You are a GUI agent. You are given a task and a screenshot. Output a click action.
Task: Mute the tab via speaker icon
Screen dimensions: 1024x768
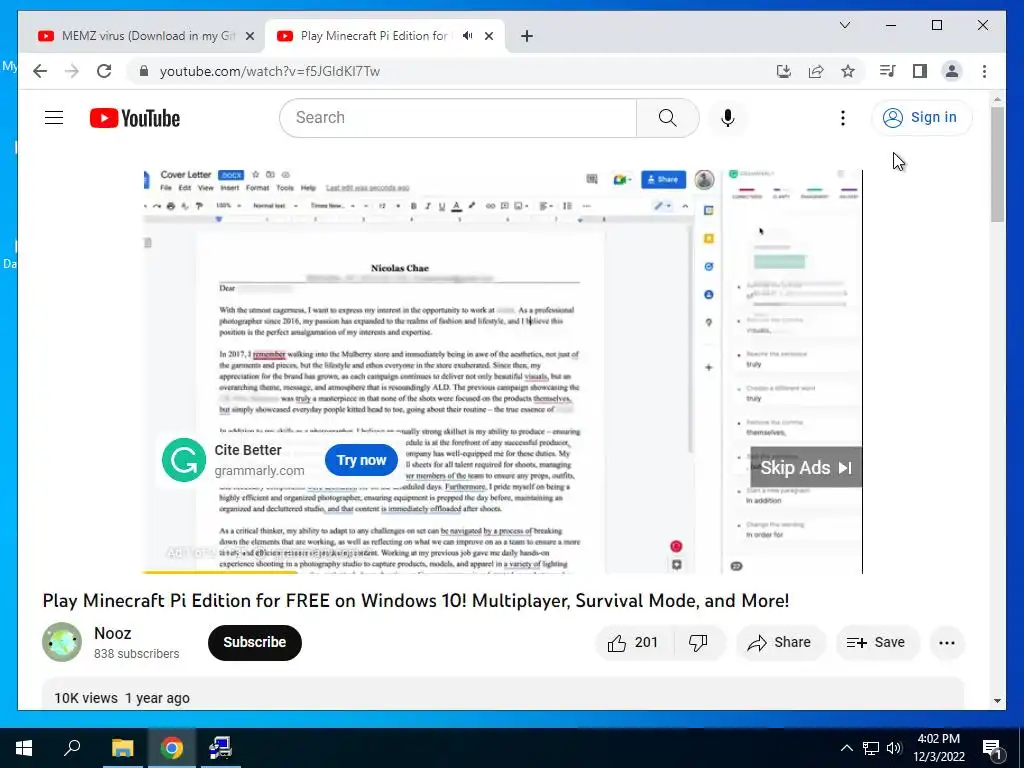[467, 36]
